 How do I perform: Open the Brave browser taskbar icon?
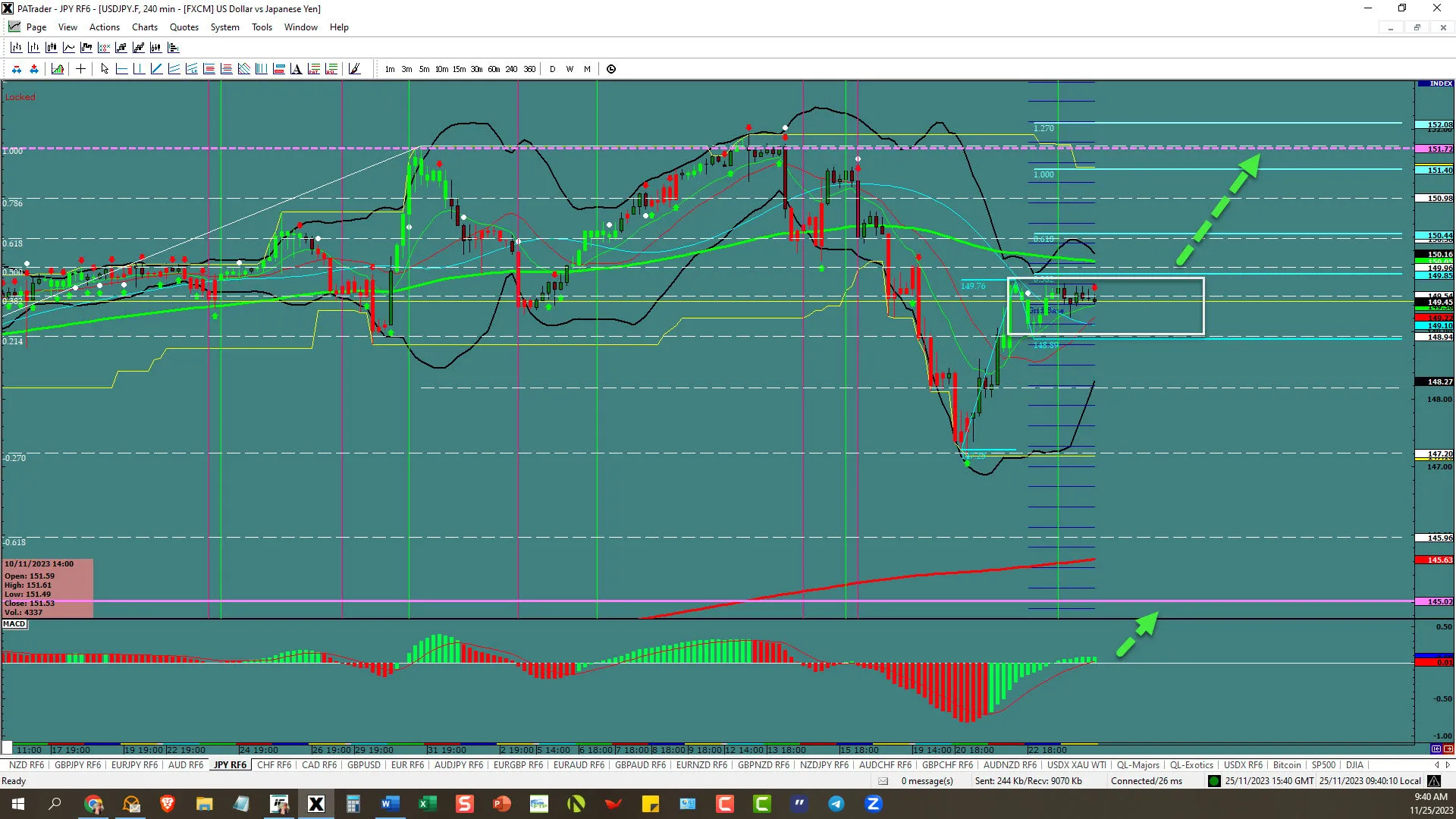pyautogui.click(x=168, y=804)
